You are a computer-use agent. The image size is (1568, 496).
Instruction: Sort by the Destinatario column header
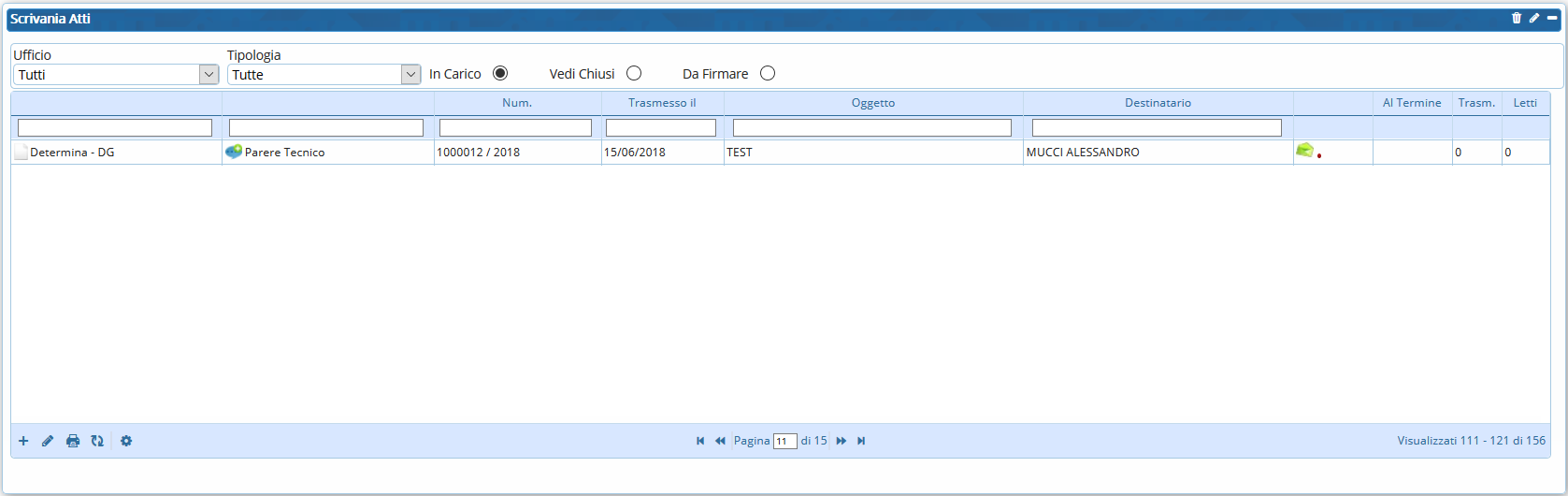[1158, 103]
